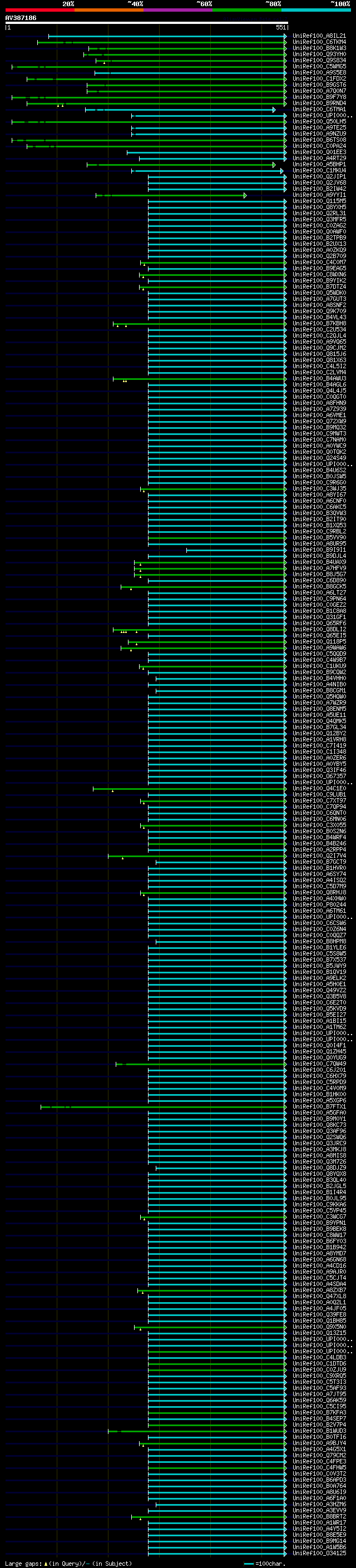Select the UniRef100_Q2I7V4 label
This screenshot has width=356, height=1568.
pos(319,856)
